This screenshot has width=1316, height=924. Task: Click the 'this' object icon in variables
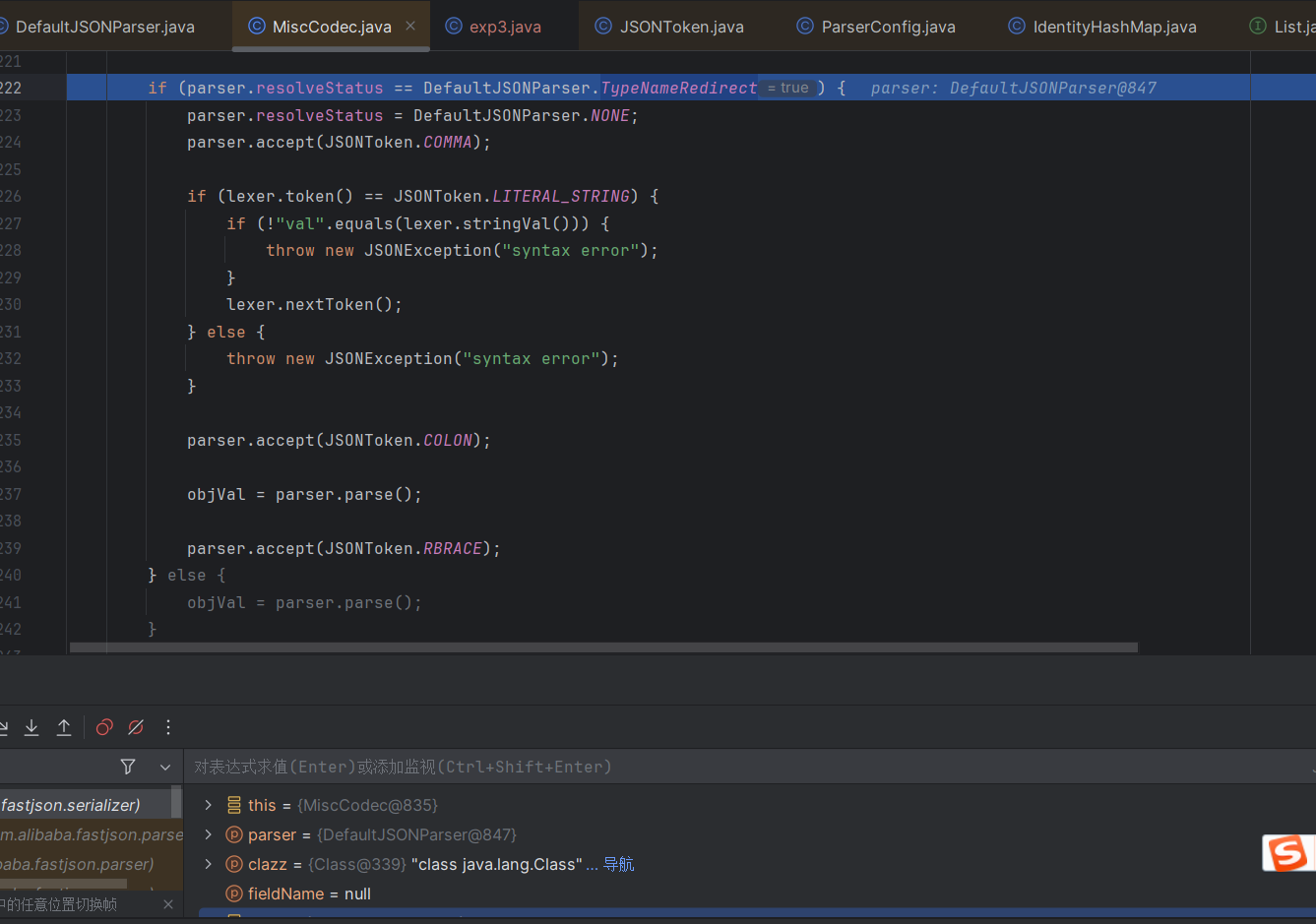[x=234, y=805]
